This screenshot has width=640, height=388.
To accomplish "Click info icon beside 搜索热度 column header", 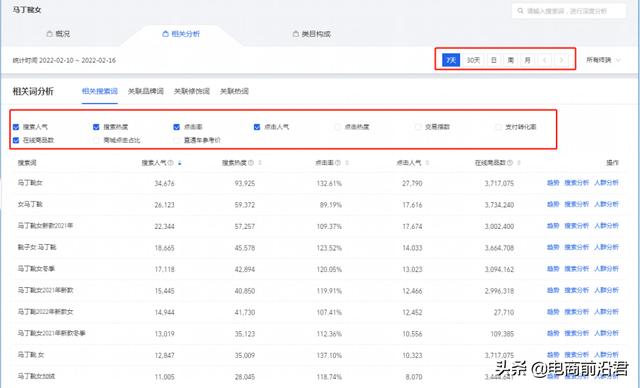I will (251, 163).
